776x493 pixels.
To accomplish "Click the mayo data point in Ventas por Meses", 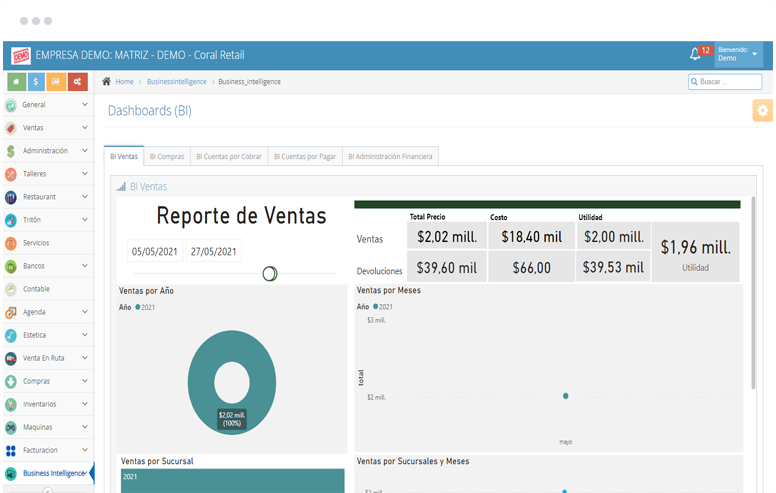I will [x=566, y=396].
